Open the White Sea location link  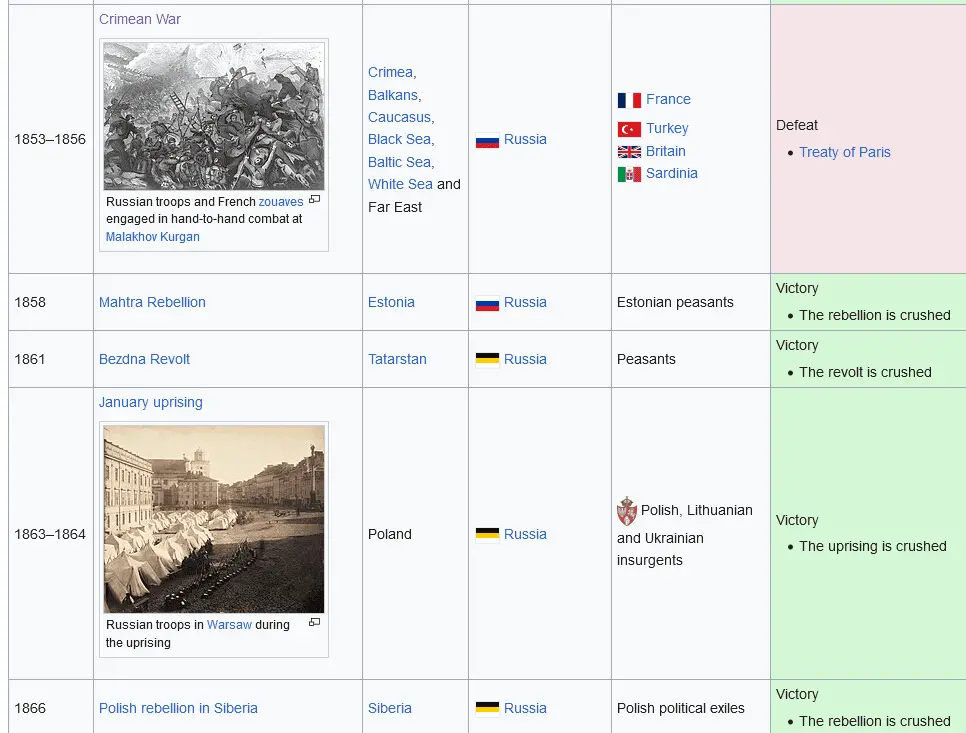coord(400,184)
